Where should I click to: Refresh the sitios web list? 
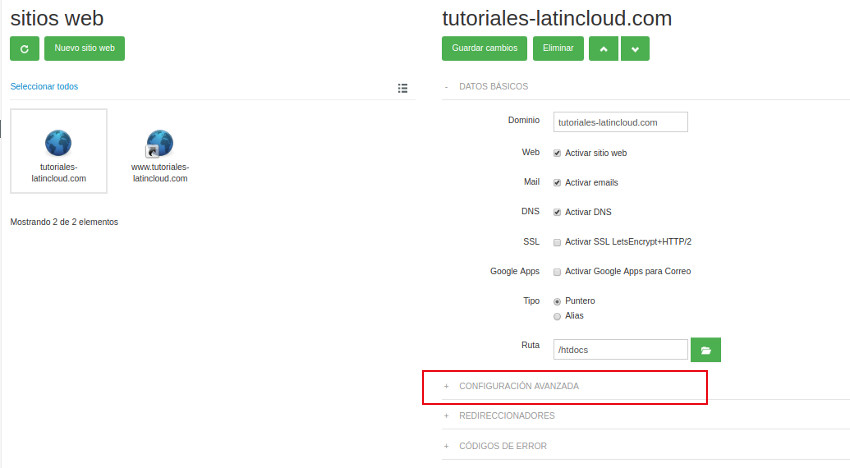coord(24,48)
